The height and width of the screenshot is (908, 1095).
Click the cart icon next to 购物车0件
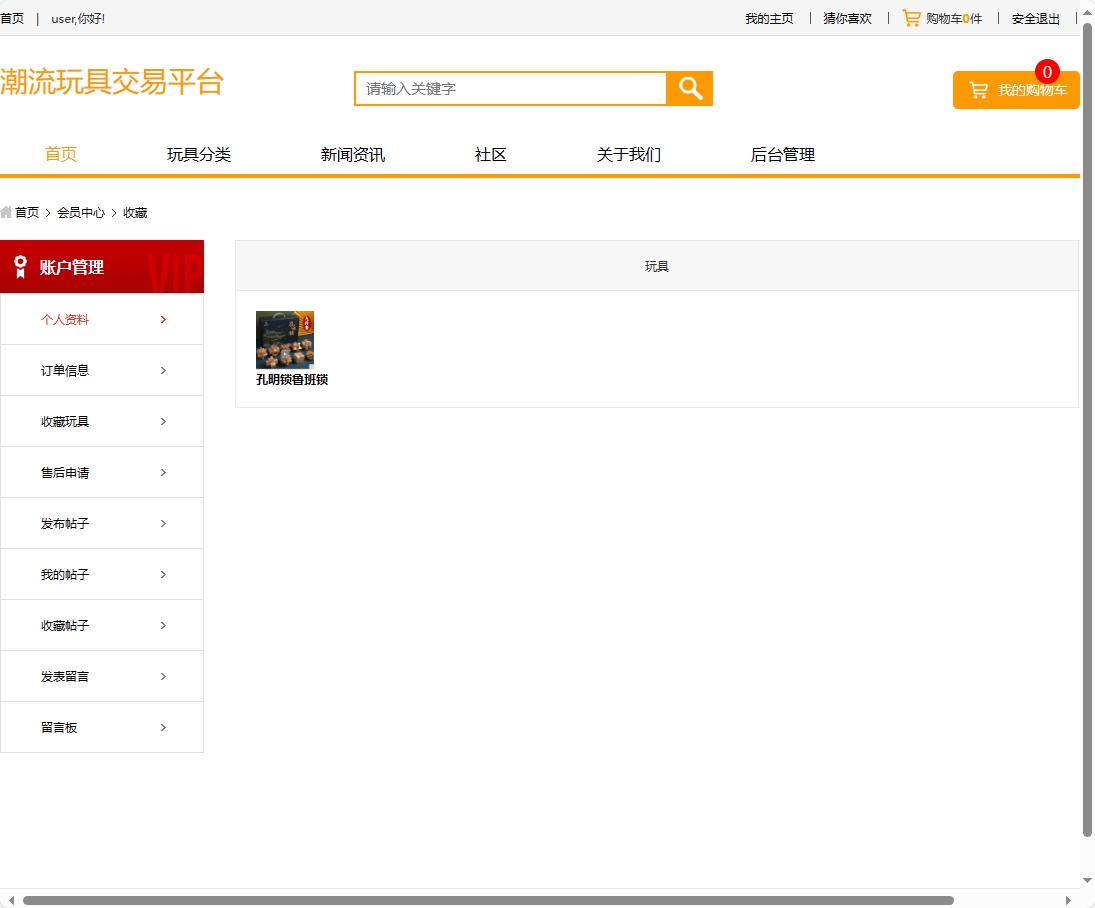tap(911, 18)
